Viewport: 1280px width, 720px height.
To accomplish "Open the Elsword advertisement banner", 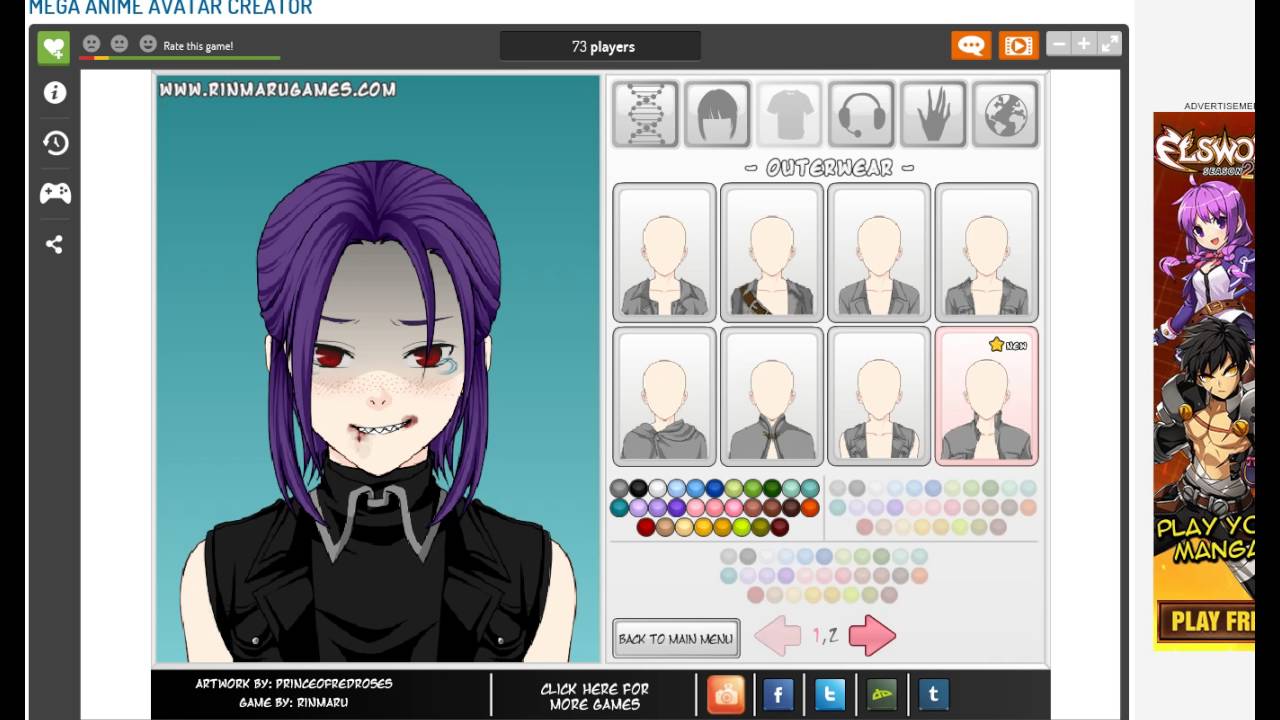I will (1204, 381).
